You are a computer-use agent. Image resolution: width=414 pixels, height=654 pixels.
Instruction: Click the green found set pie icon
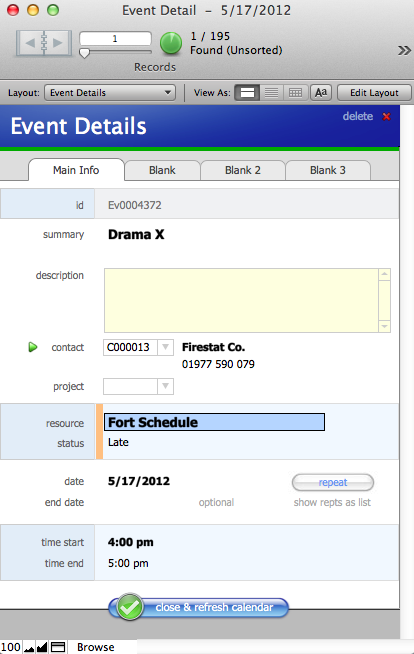(171, 43)
